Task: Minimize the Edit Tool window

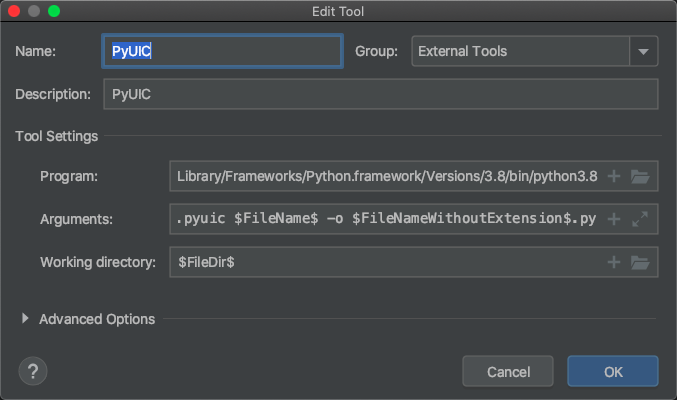Action: tap(34, 10)
